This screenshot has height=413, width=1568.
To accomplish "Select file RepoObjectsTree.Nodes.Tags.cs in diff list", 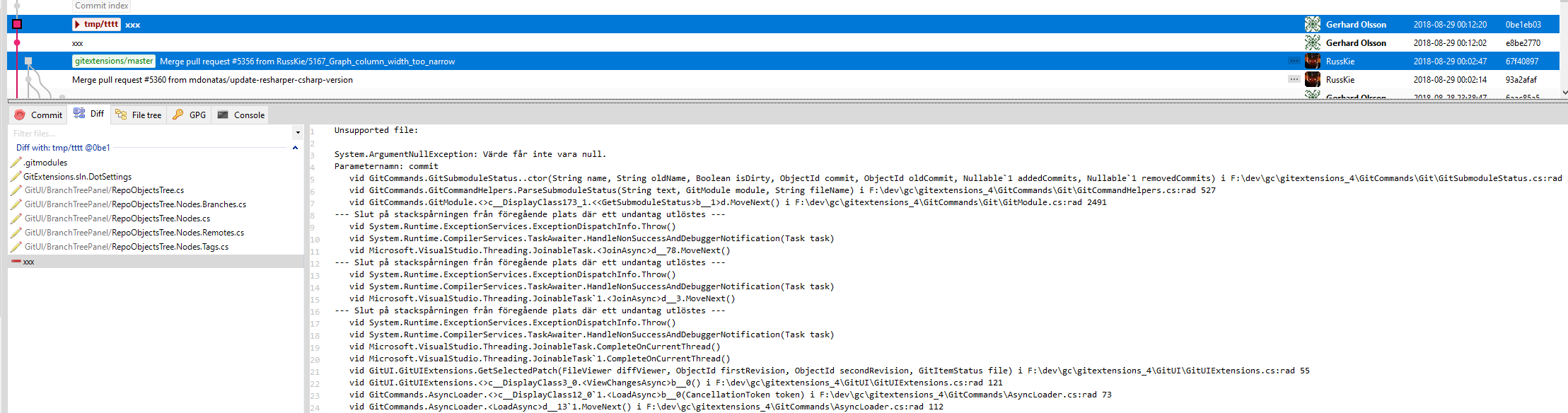I will click(x=127, y=247).
